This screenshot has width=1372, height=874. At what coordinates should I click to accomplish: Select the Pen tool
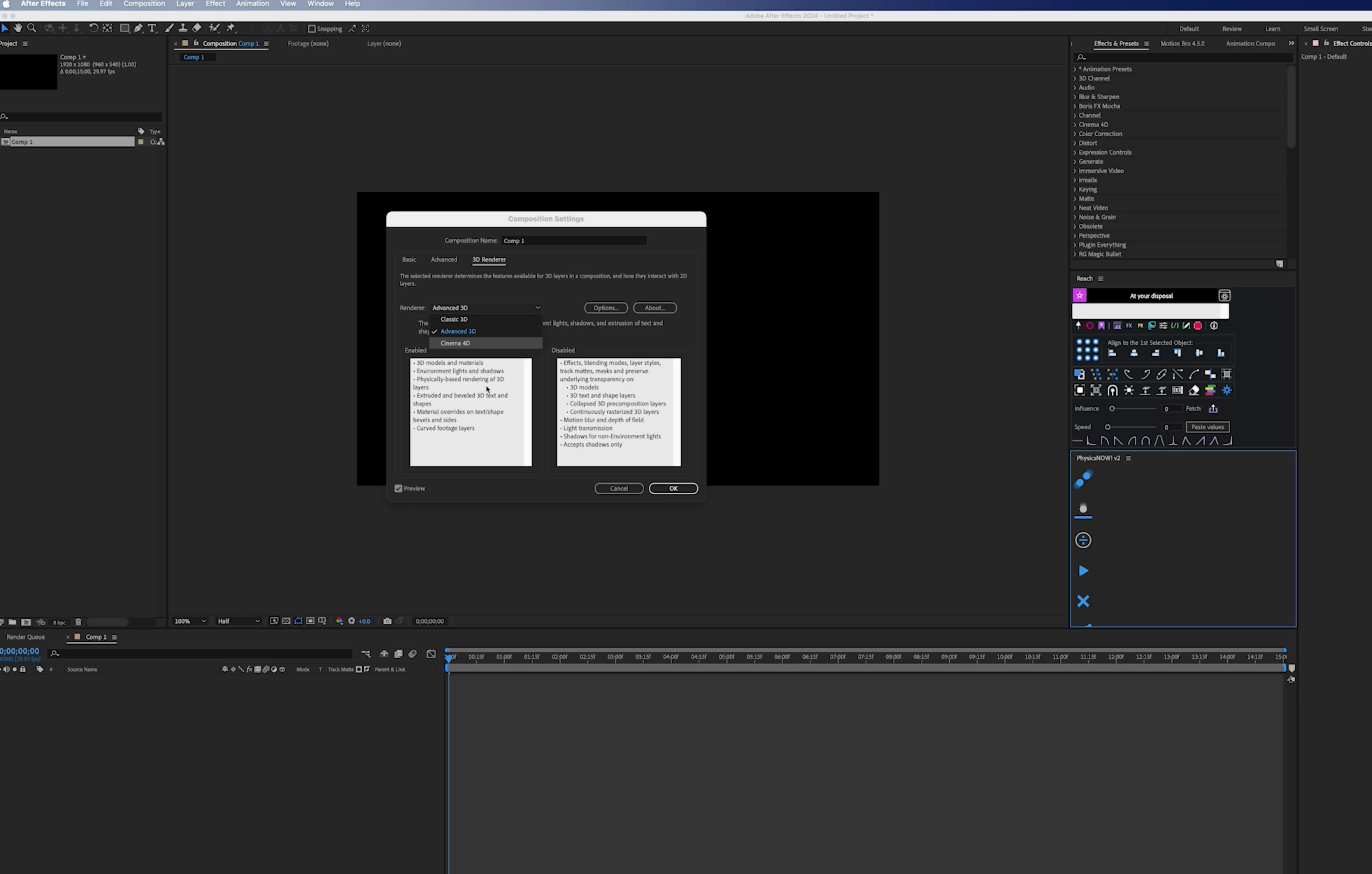[138, 28]
